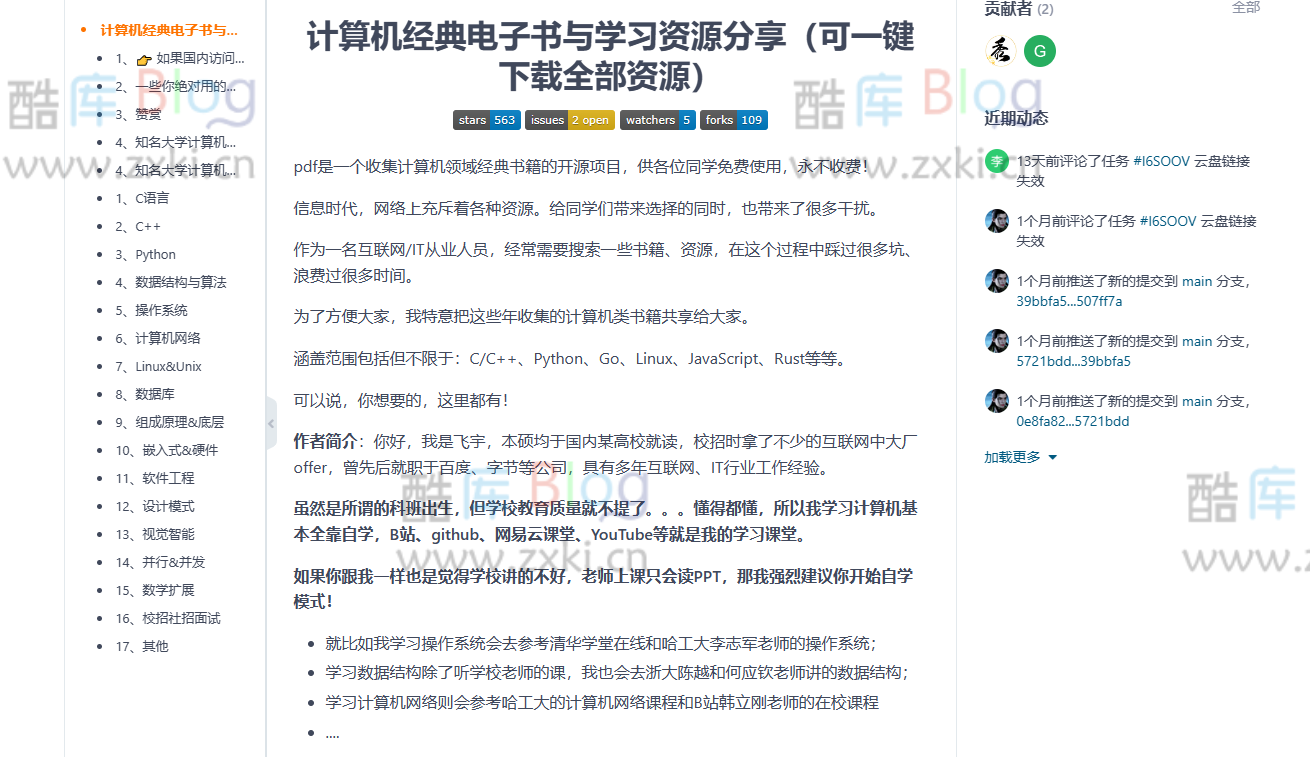
Task: Click the "main" branch link
Action: pos(1197,281)
